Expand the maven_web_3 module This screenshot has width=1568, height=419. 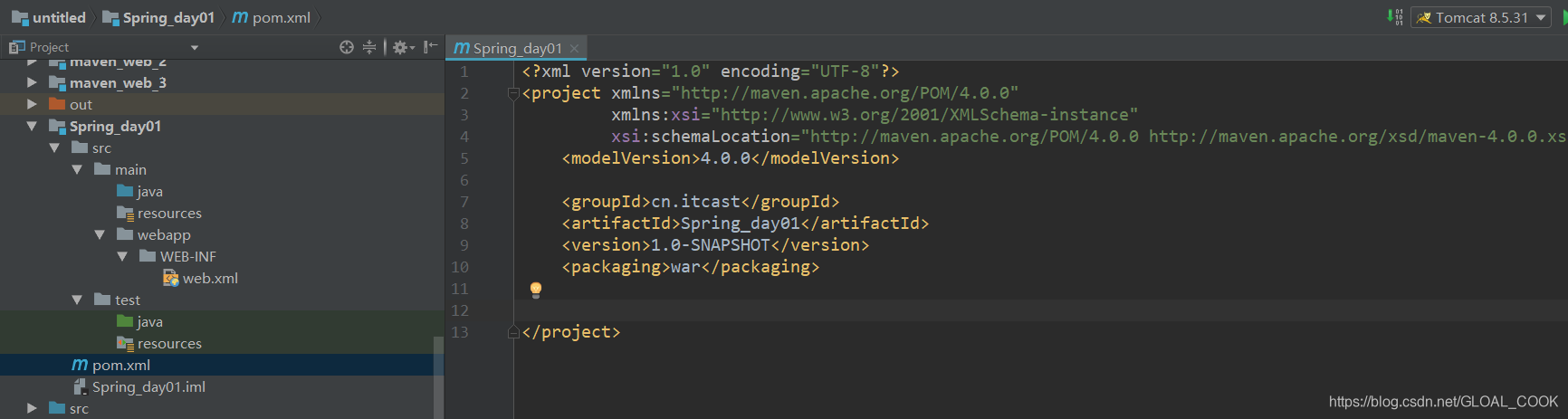tap(32, 82)
